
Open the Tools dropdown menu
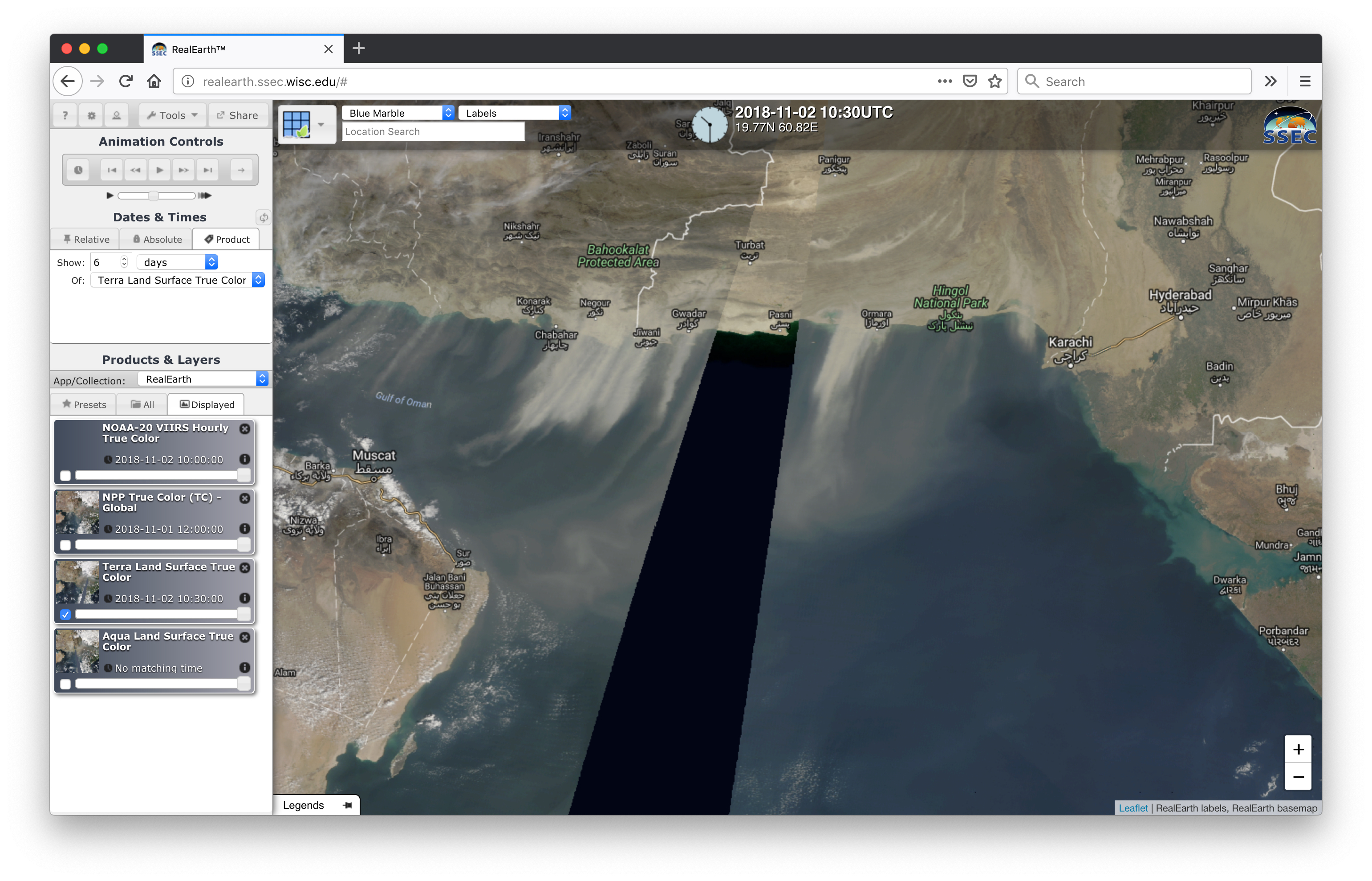click(x=172, y=115)
